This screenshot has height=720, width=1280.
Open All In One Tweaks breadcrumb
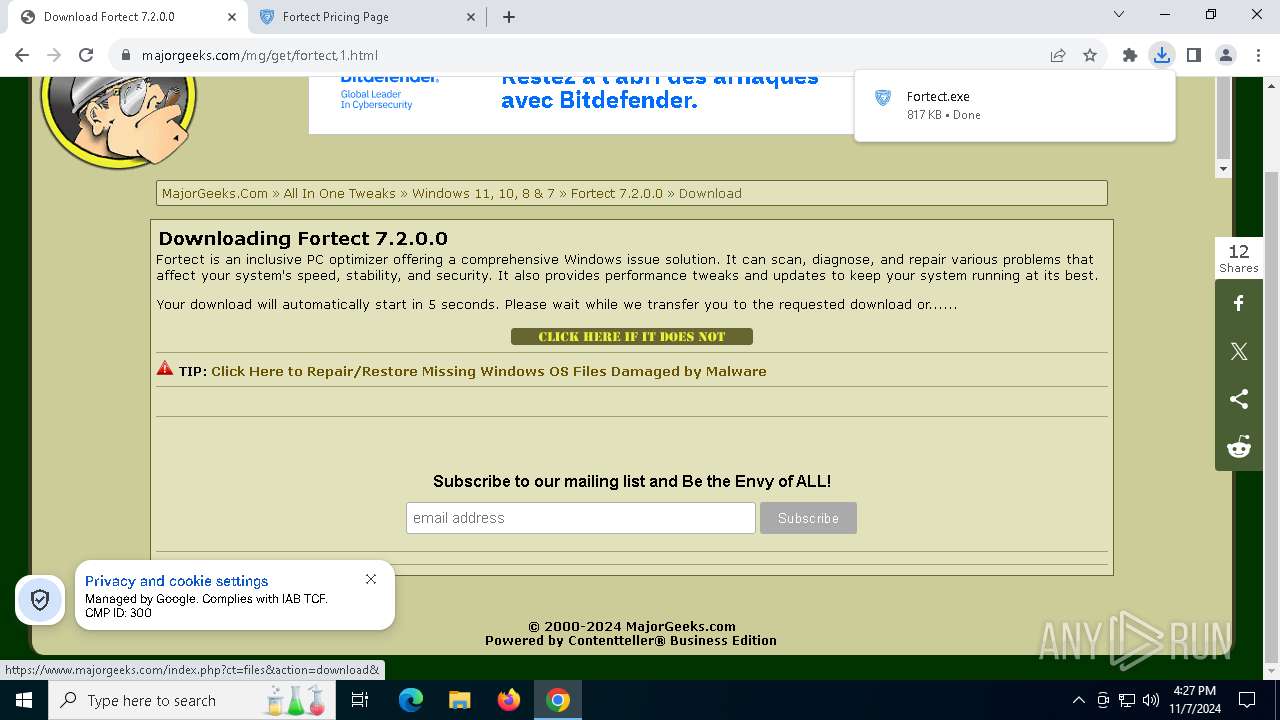pyautogui.click(x=340, y=193)
